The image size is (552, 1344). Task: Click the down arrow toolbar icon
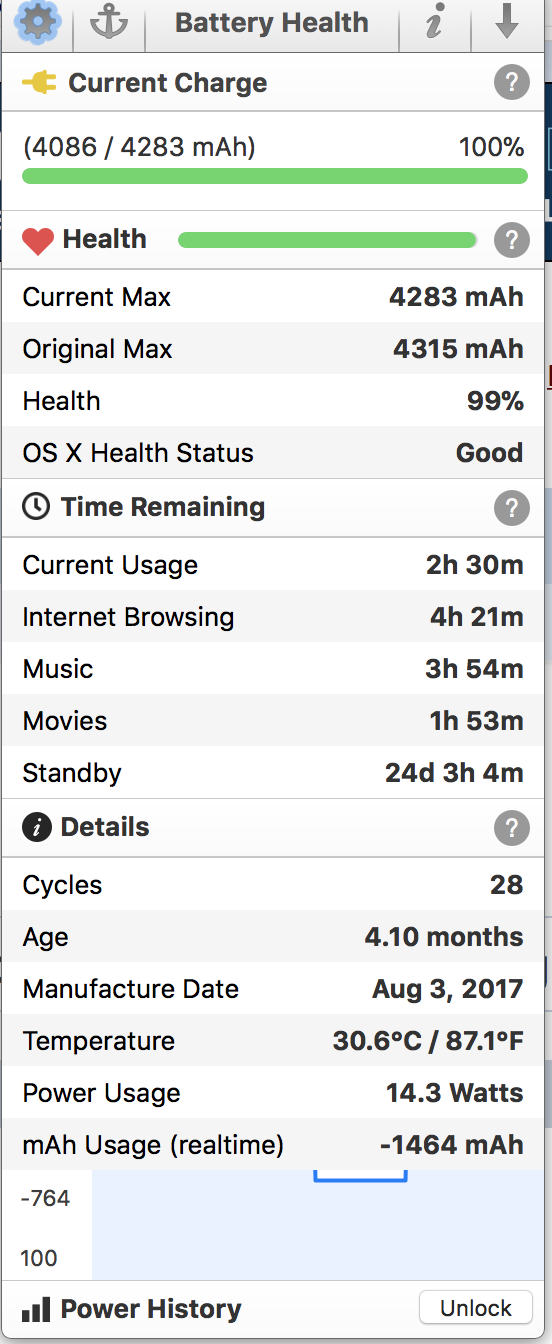pyautogui.click(x=507, y=22)
